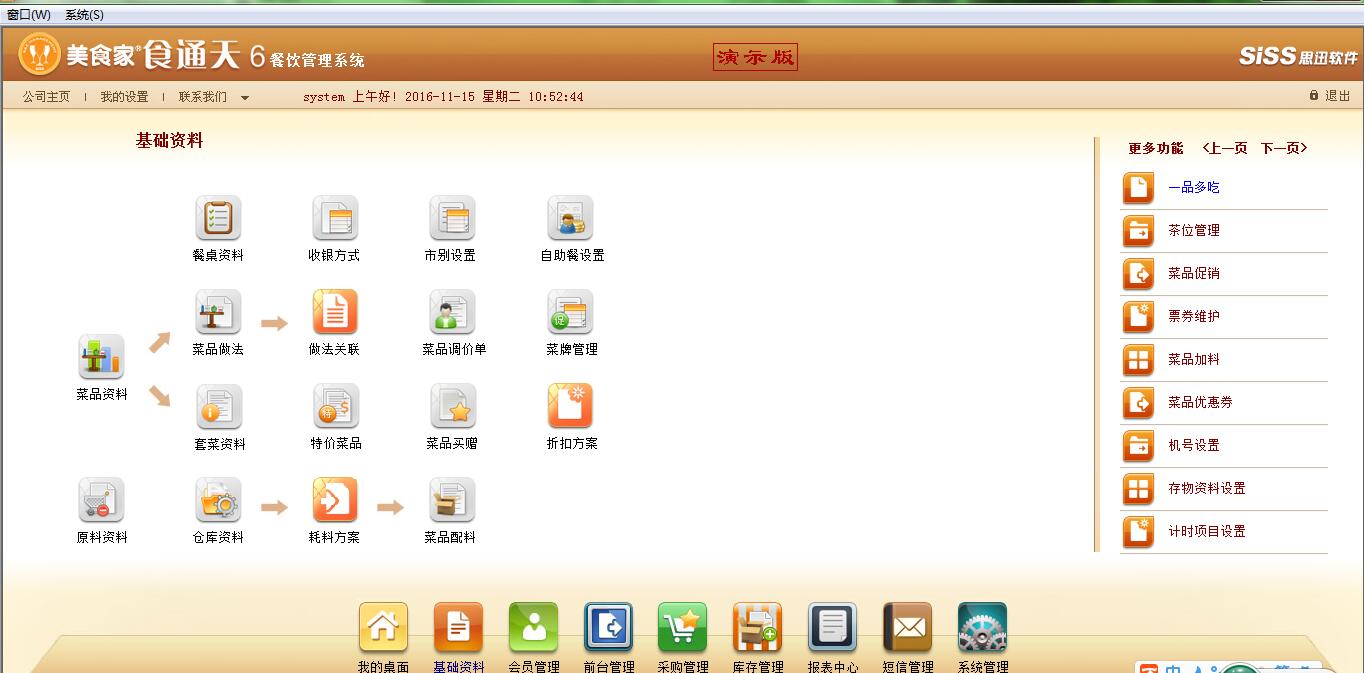This screenshot has width=1364, height=673.
Task: Open 采购管理 cart icon
Action: point(683,628)
